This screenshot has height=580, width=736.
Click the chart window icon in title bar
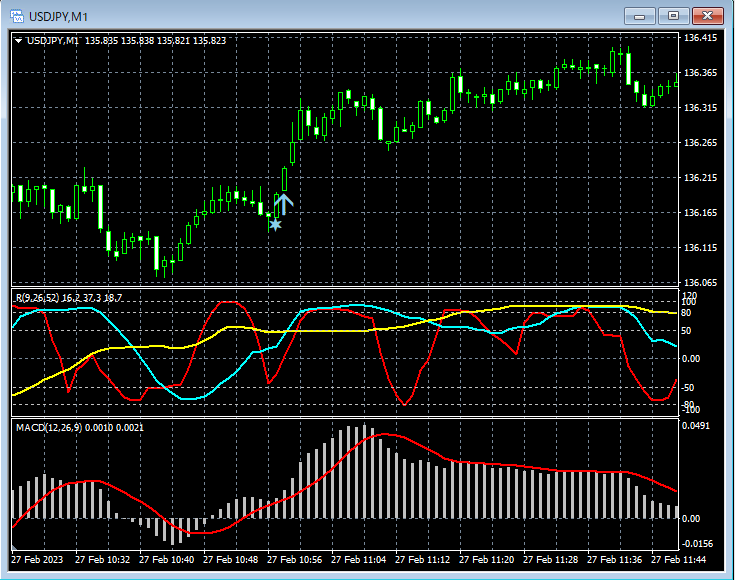(17, 16)
